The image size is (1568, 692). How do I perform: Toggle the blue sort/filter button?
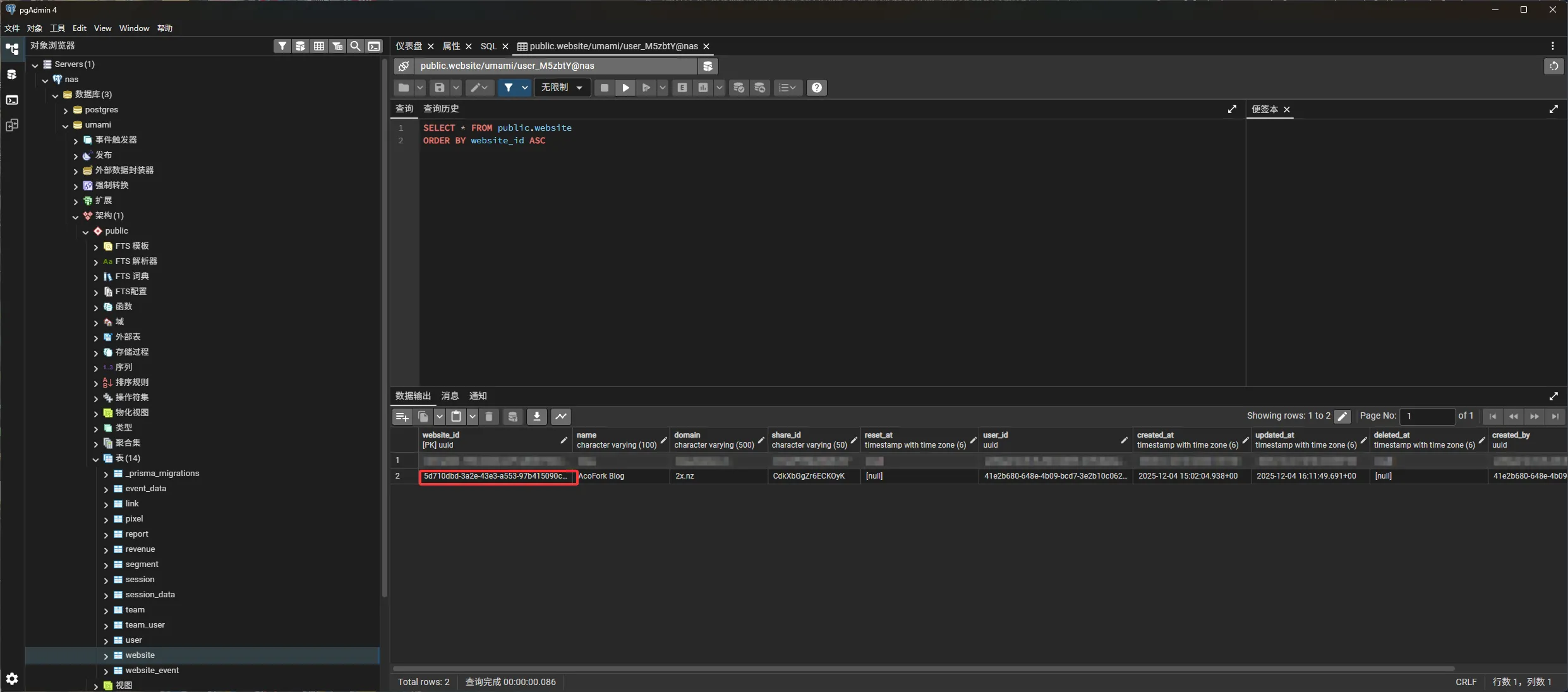coord(508,88)
